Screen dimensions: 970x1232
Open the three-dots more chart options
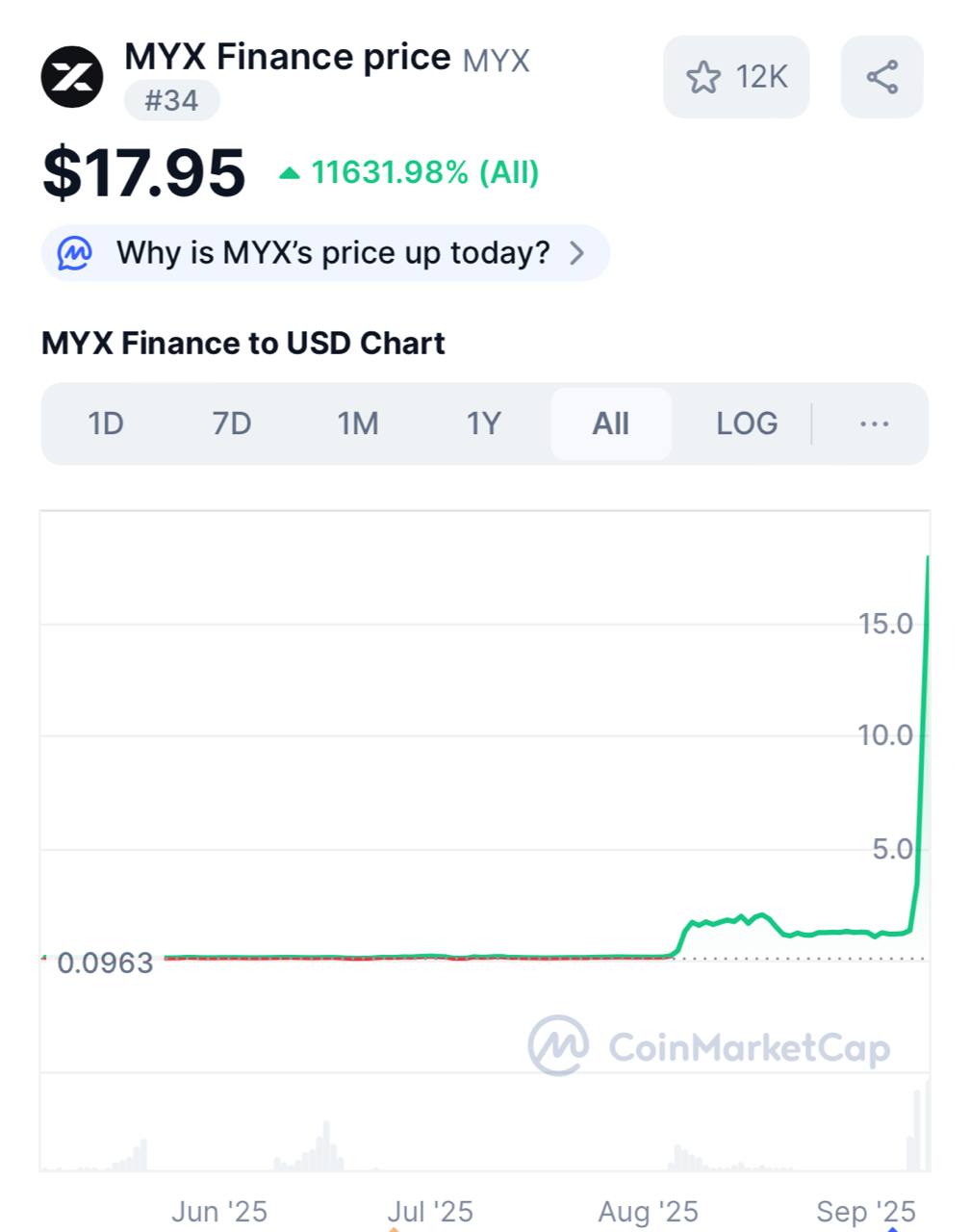tap(874, 423)
